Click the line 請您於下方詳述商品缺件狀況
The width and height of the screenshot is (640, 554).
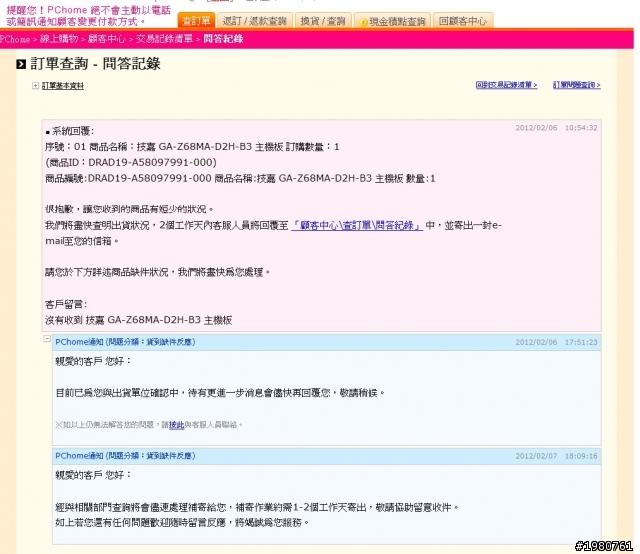click(x=158, y=272)
